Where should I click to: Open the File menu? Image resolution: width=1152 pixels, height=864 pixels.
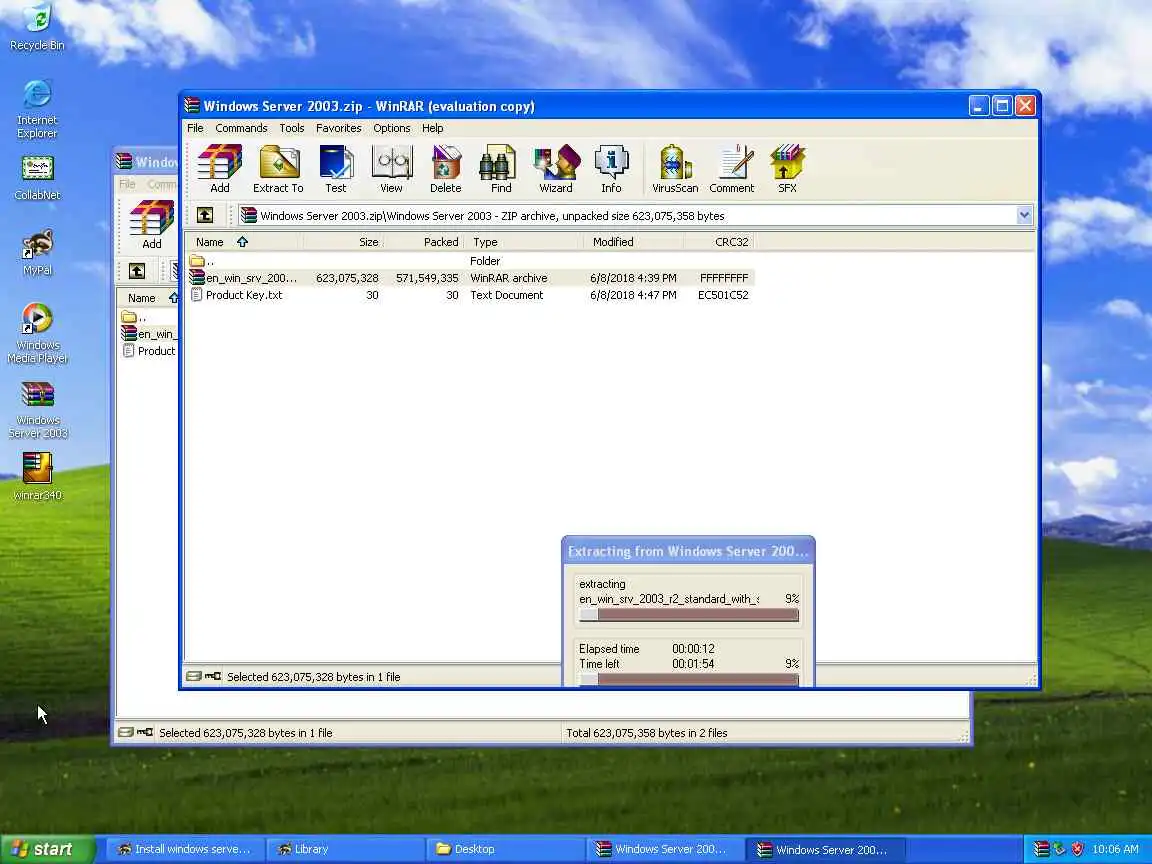(195, 128)
